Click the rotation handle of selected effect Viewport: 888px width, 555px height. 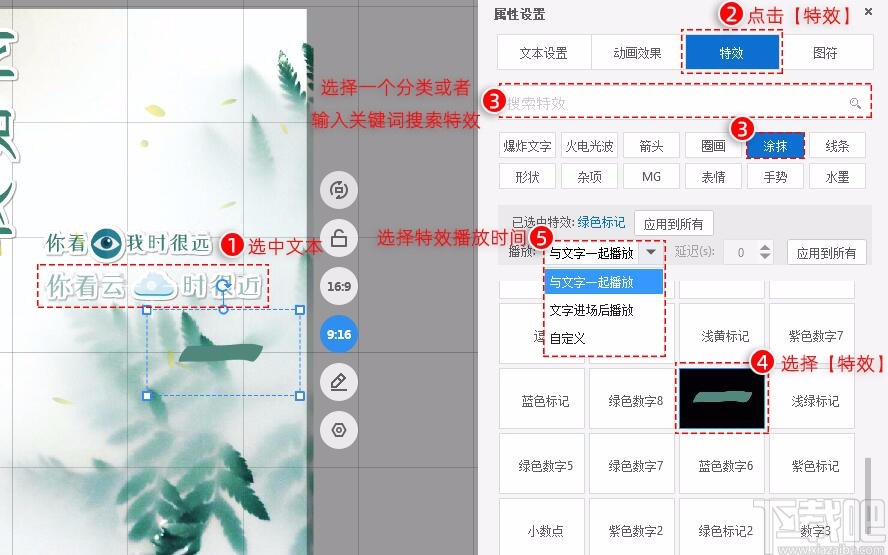[x=223, y=285]
